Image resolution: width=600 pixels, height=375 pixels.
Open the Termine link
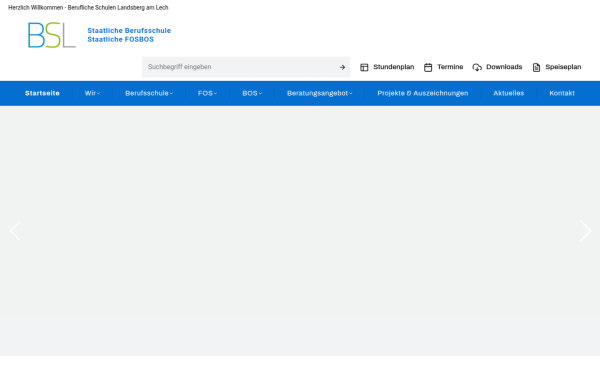pos(450,67)
